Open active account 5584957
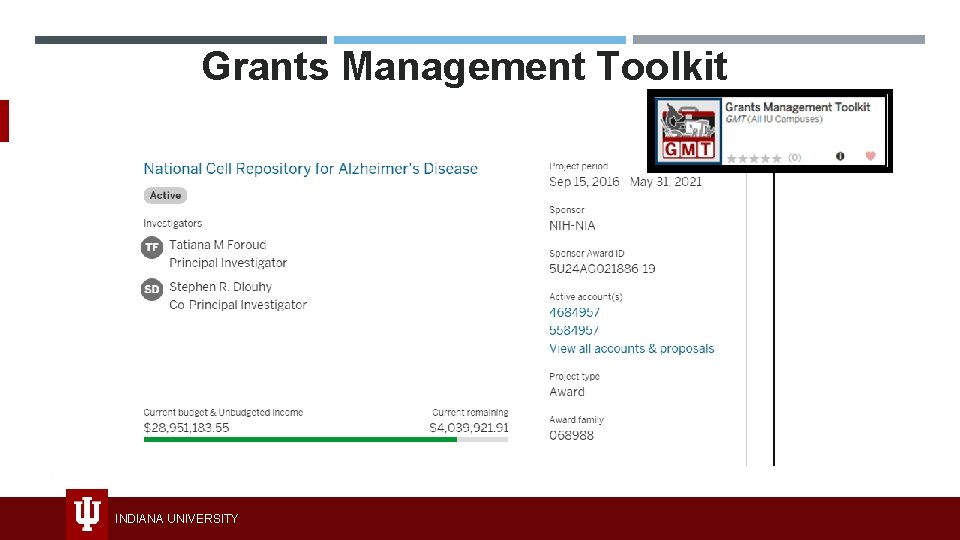This screenshot has height=540, width=960. tap(574, 330)
